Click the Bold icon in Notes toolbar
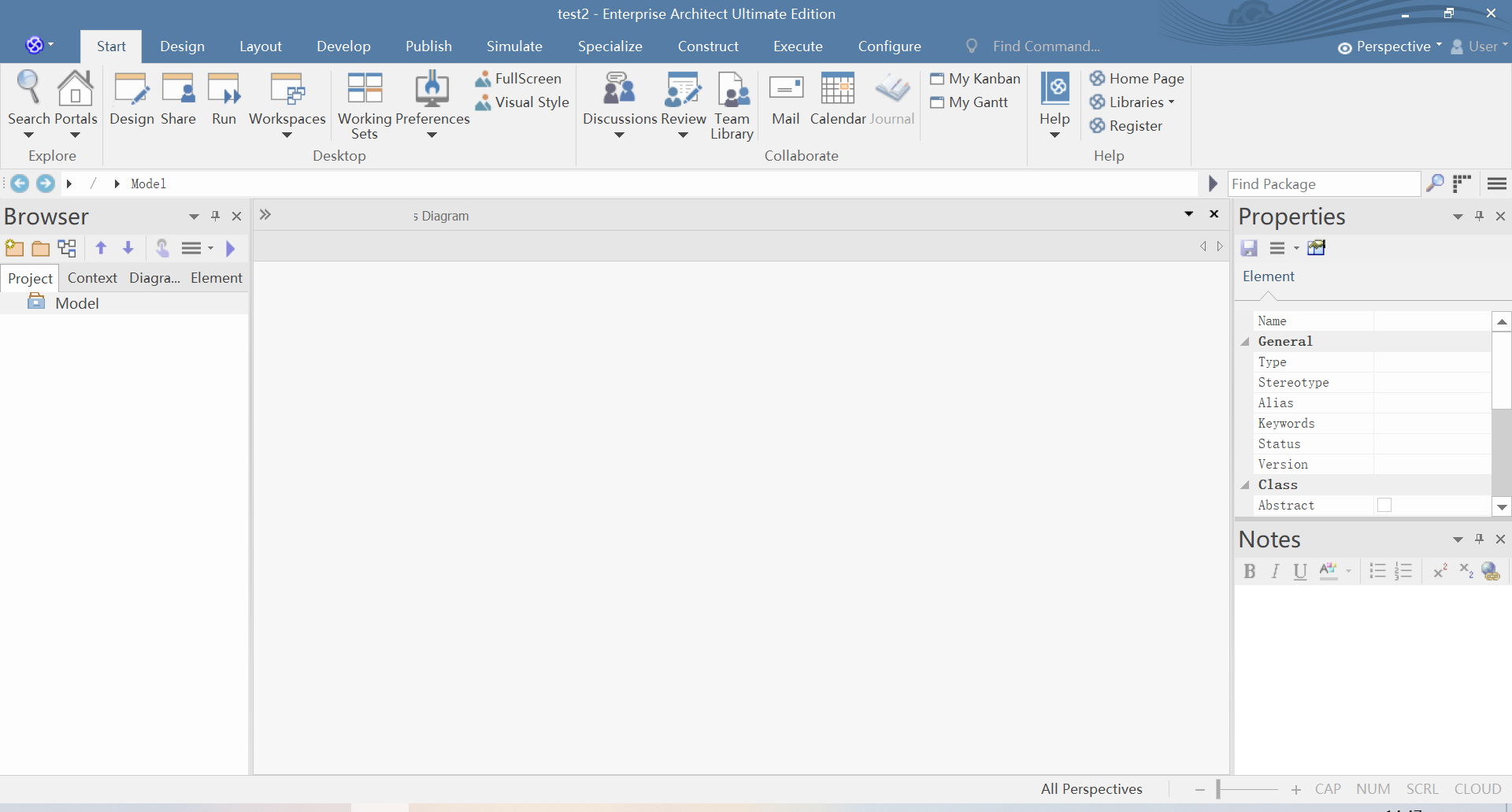 pos(1250,571)
